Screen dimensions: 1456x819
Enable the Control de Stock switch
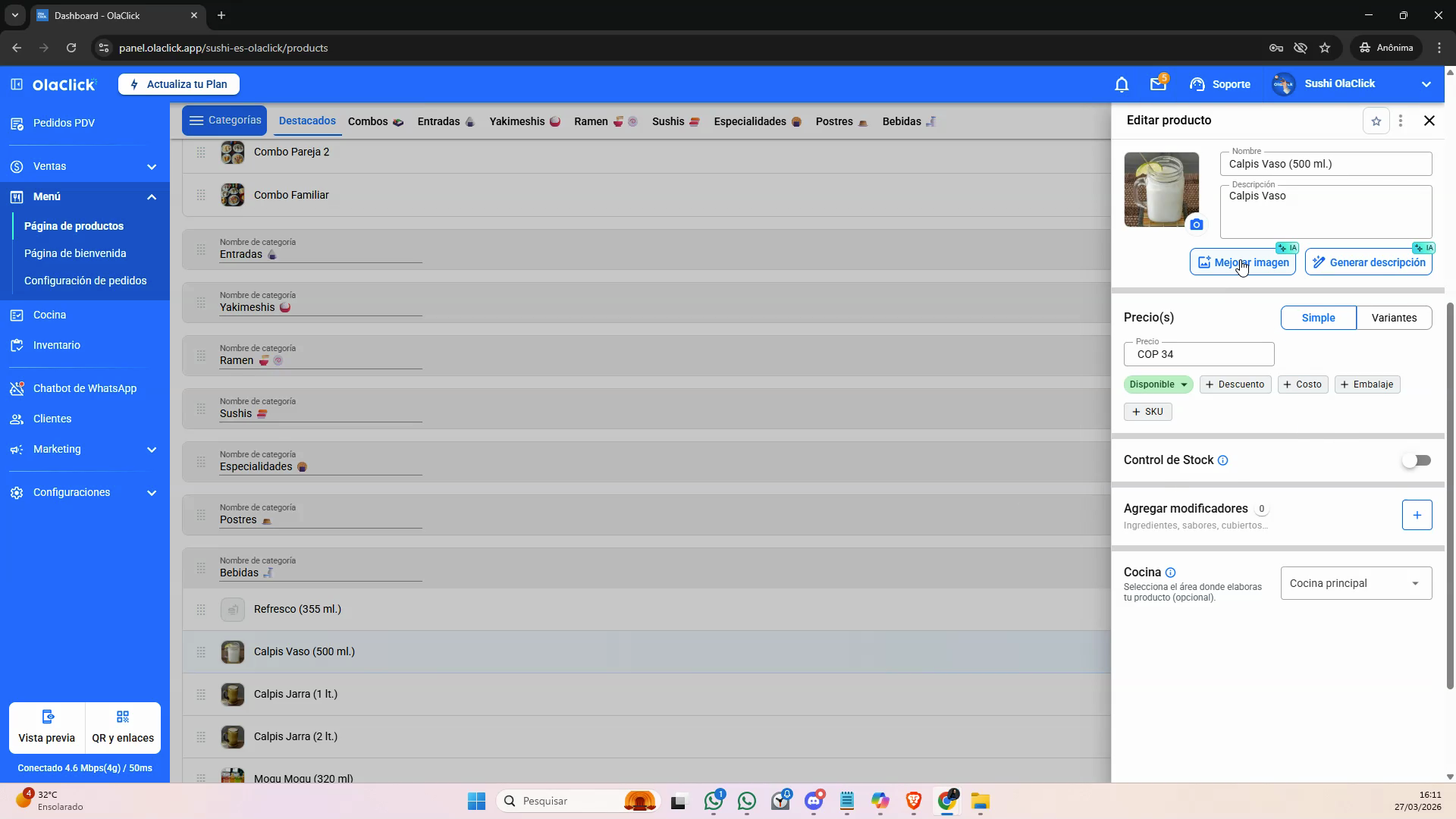1416,460
